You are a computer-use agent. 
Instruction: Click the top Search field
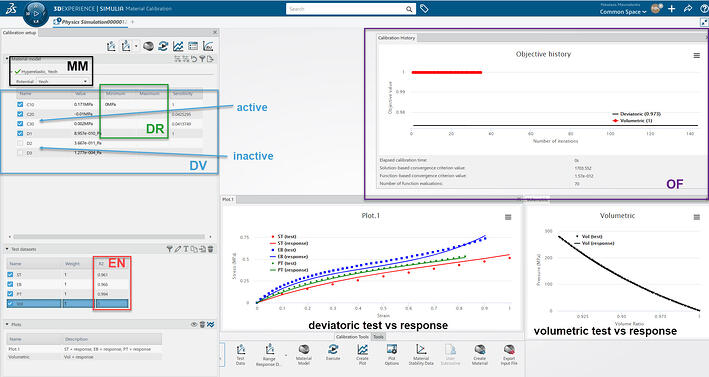[x=346, y=9]
